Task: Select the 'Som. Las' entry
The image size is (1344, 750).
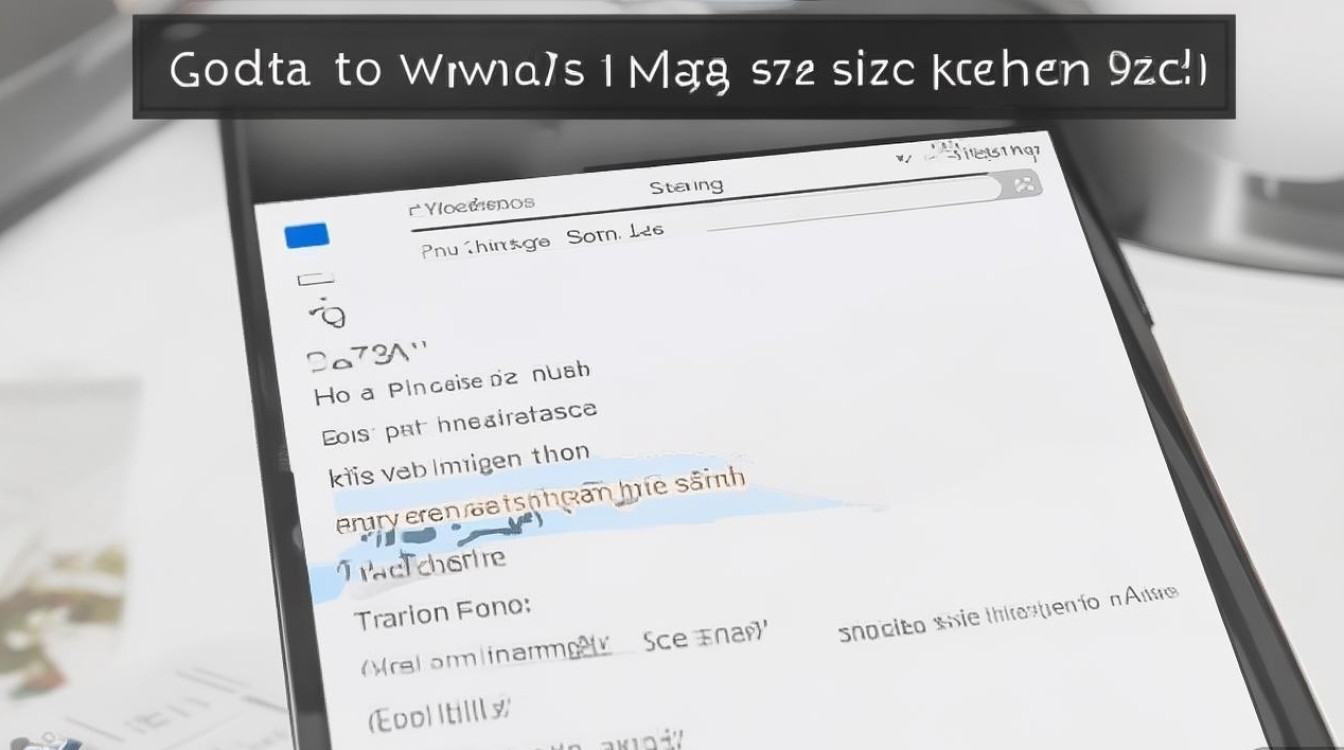Action: coord(615,236)
